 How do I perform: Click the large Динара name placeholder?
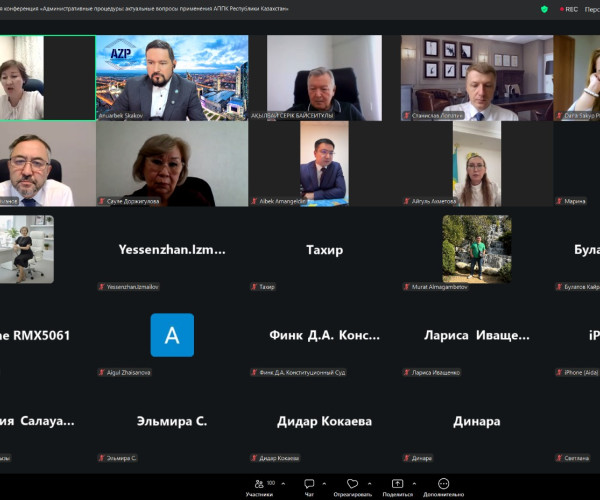pos(477,422)
